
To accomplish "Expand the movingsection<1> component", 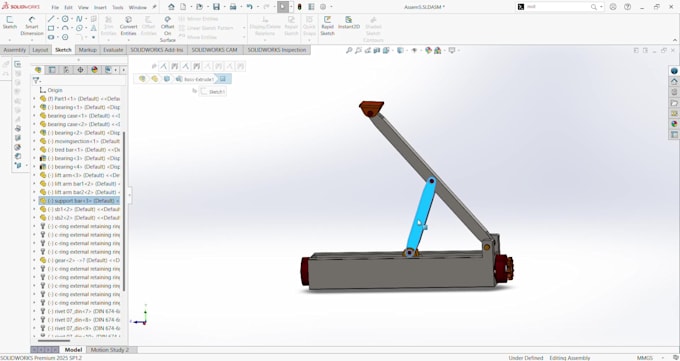I will [35, 141].
